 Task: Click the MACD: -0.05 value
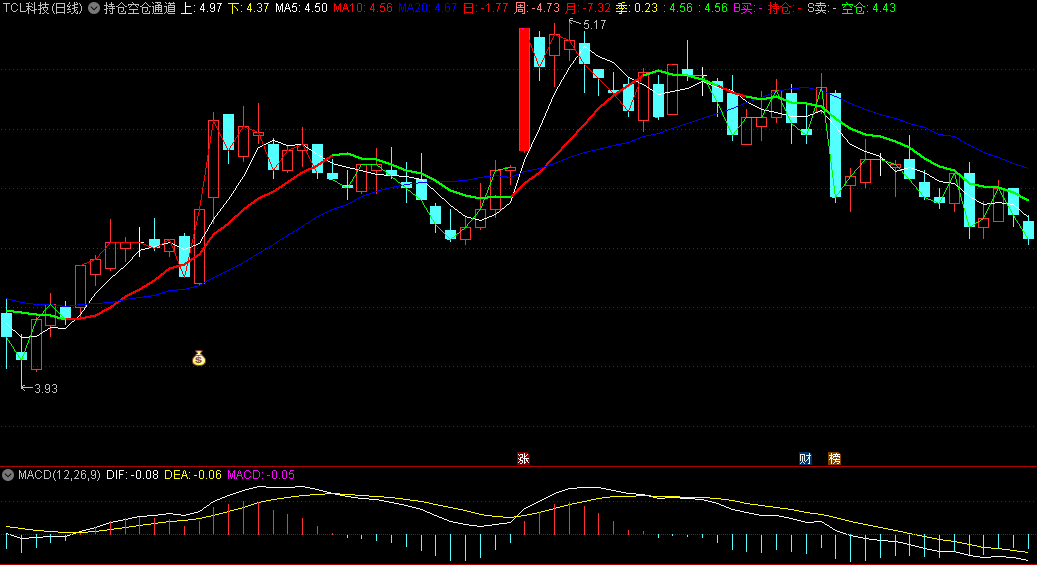261,474
